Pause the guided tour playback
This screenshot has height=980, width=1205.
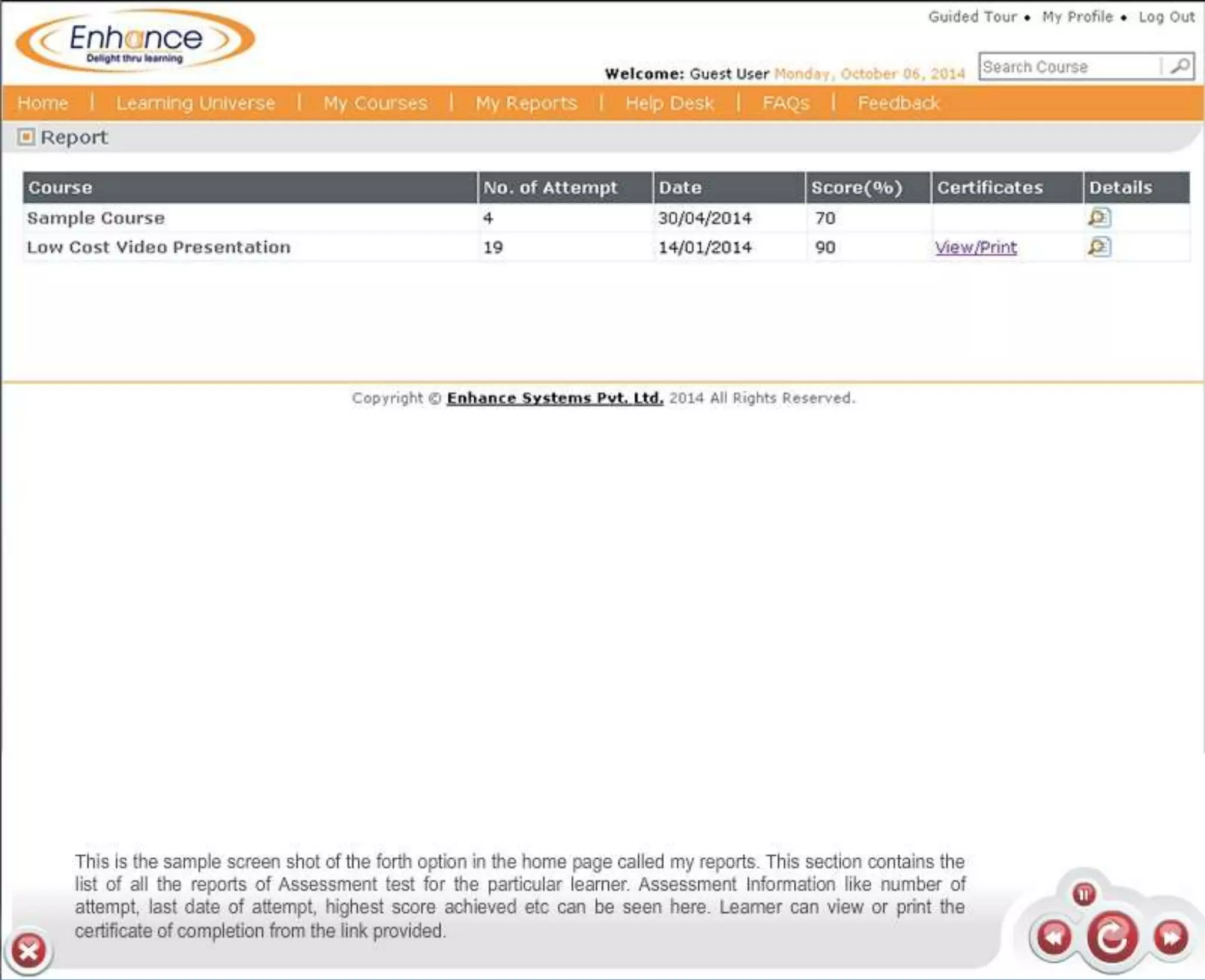[x=1084, y=894]
